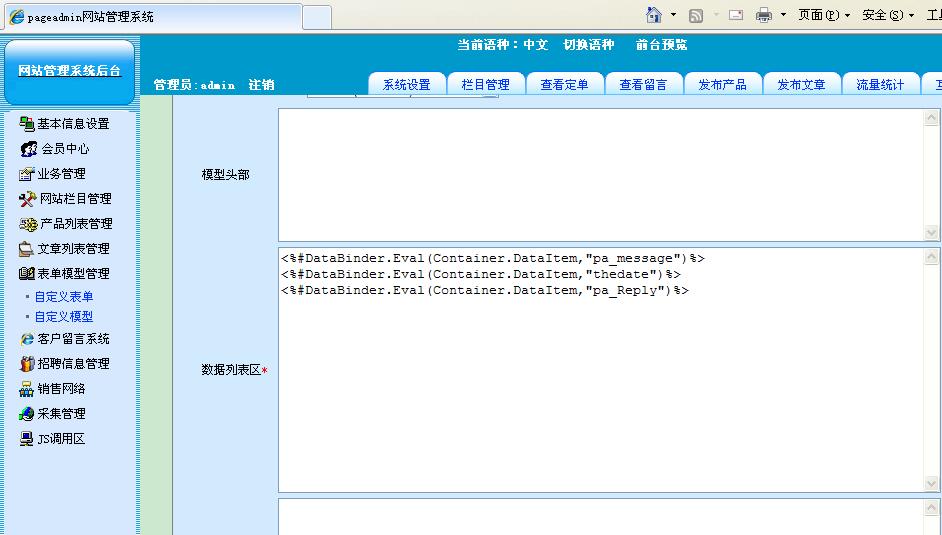Open 客户留言系统 in the sidebar

(73, 339)
